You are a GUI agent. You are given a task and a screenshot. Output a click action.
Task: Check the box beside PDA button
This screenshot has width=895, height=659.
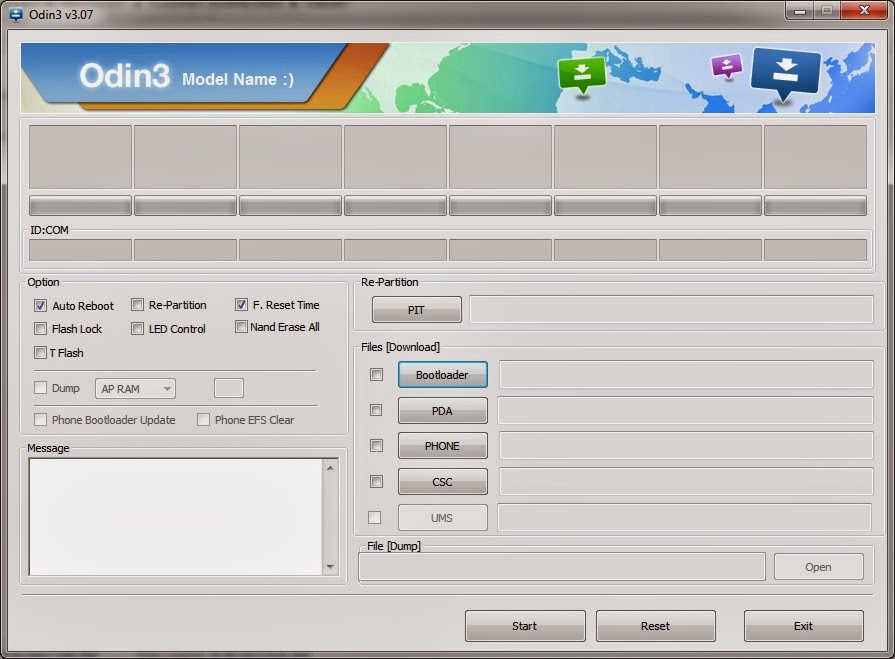[376, 410]
